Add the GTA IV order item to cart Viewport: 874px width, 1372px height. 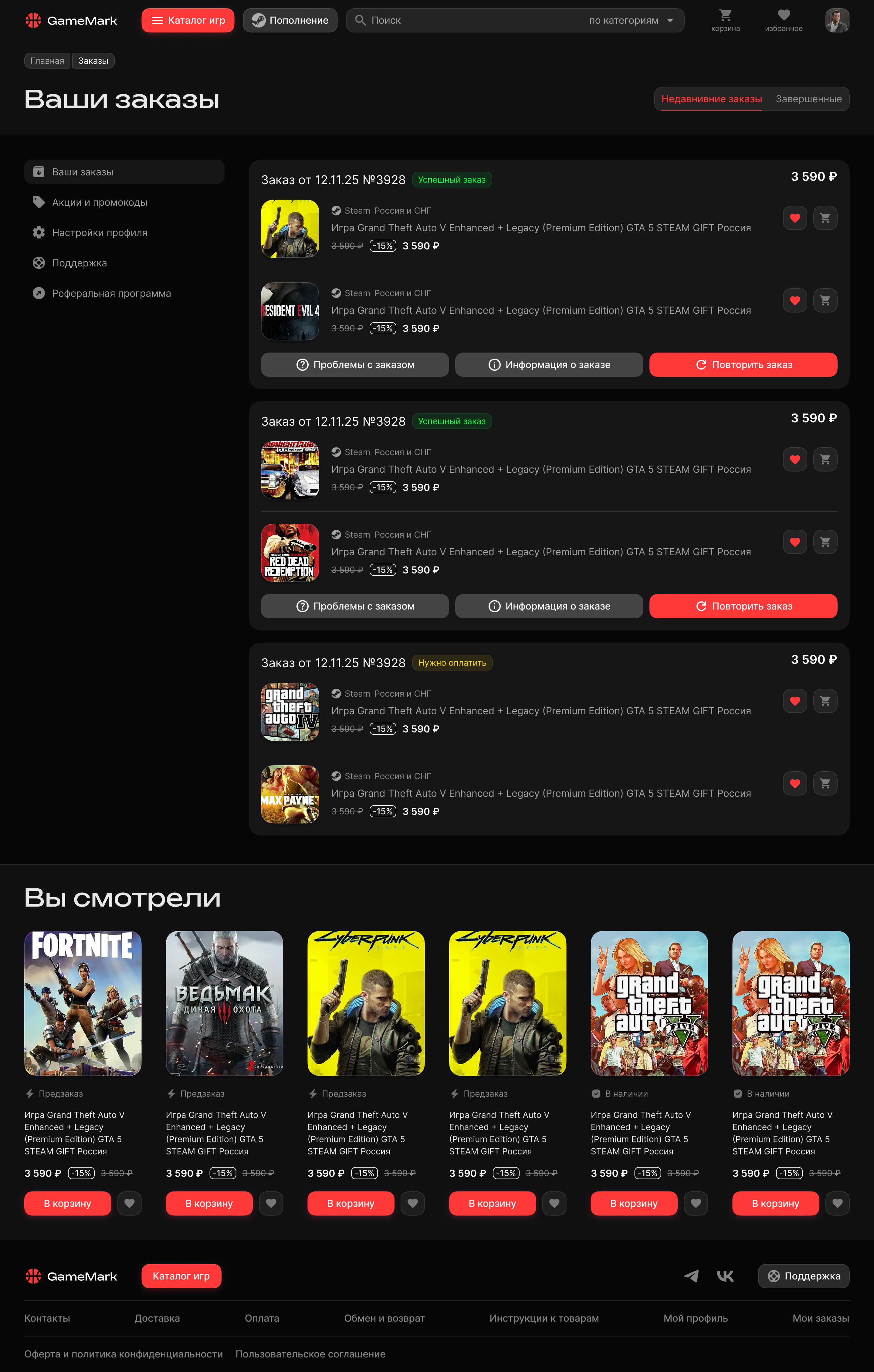[825, 701]
